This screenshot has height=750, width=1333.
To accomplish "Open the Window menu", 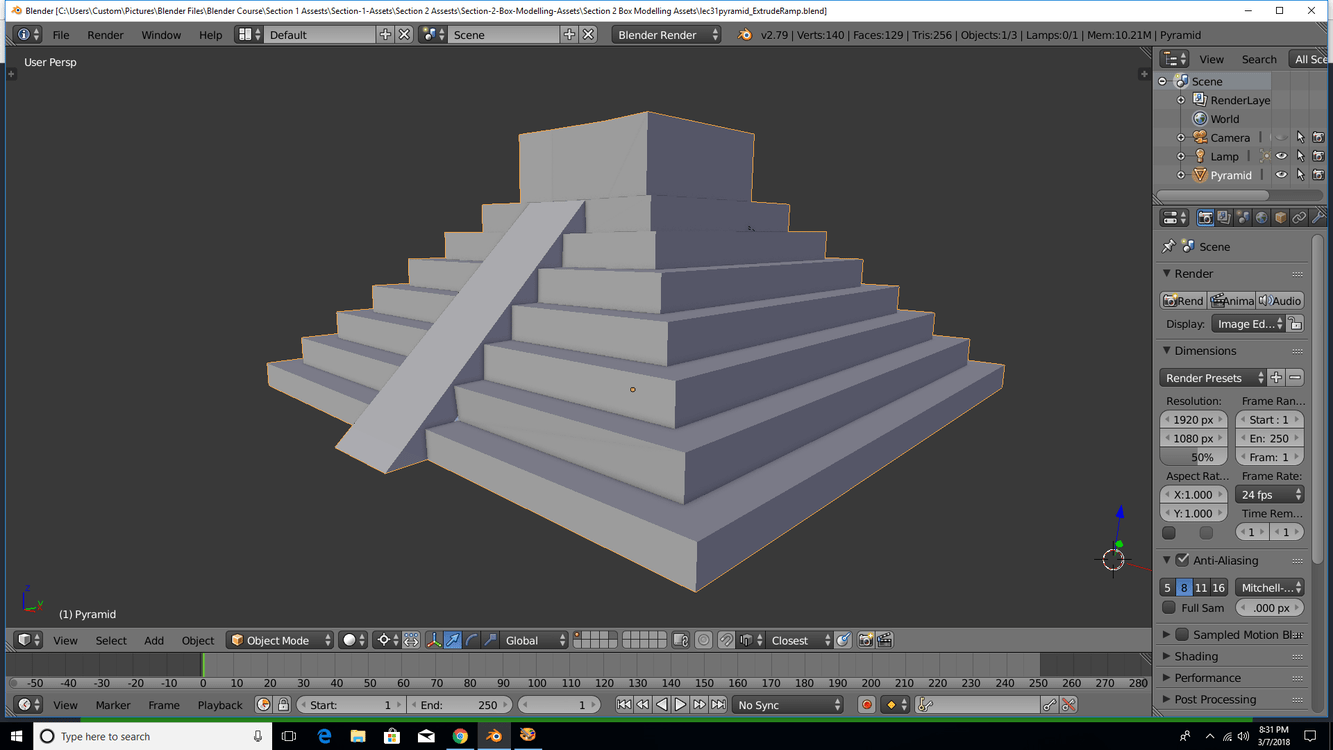I will 161,34.
